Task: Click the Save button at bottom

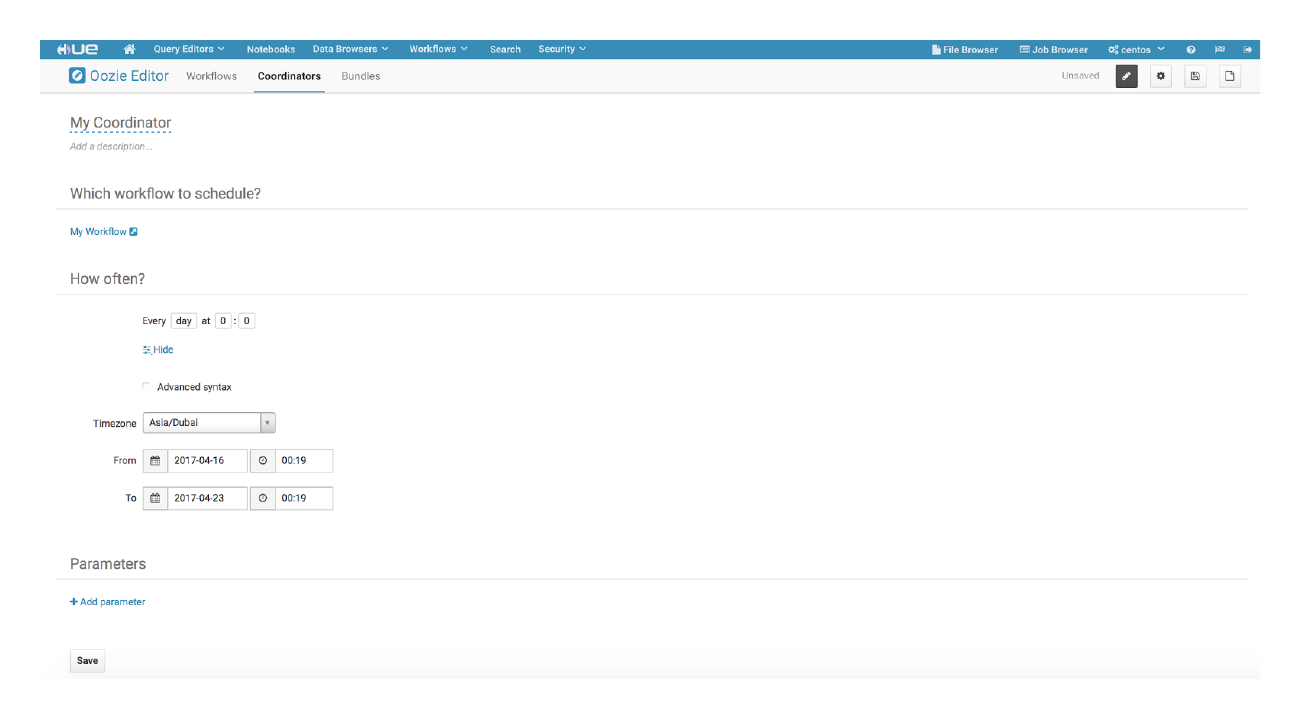Action: pos(87,661)
